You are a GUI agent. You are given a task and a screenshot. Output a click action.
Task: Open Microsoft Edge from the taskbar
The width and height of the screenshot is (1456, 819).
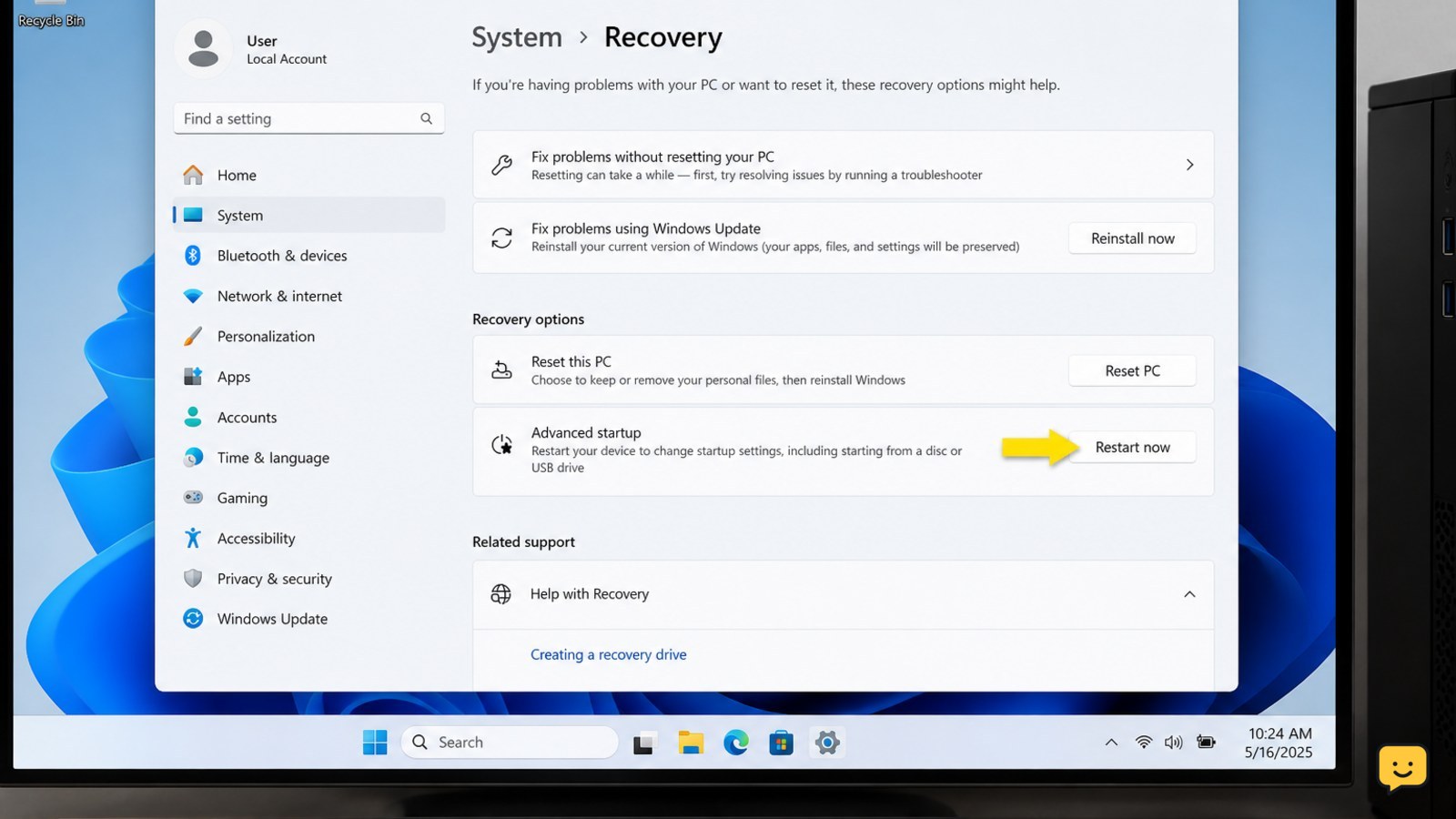pos(736,743)
